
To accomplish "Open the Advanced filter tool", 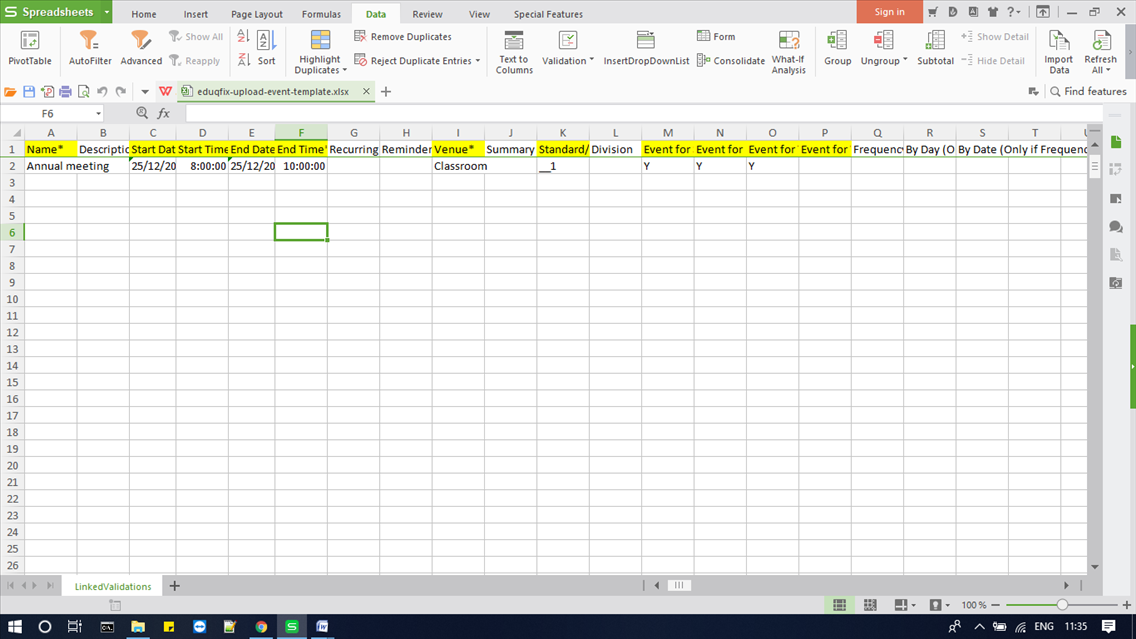I will (x=141, y=49).
